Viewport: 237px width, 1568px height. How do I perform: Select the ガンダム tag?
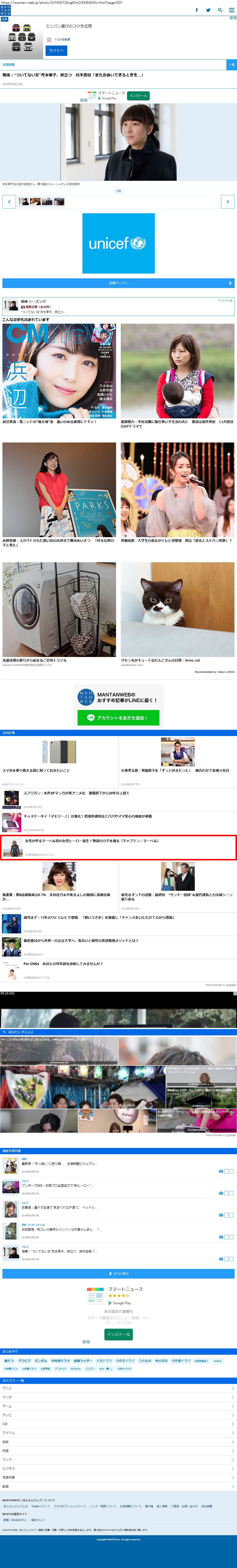(x=40, y=1360)
